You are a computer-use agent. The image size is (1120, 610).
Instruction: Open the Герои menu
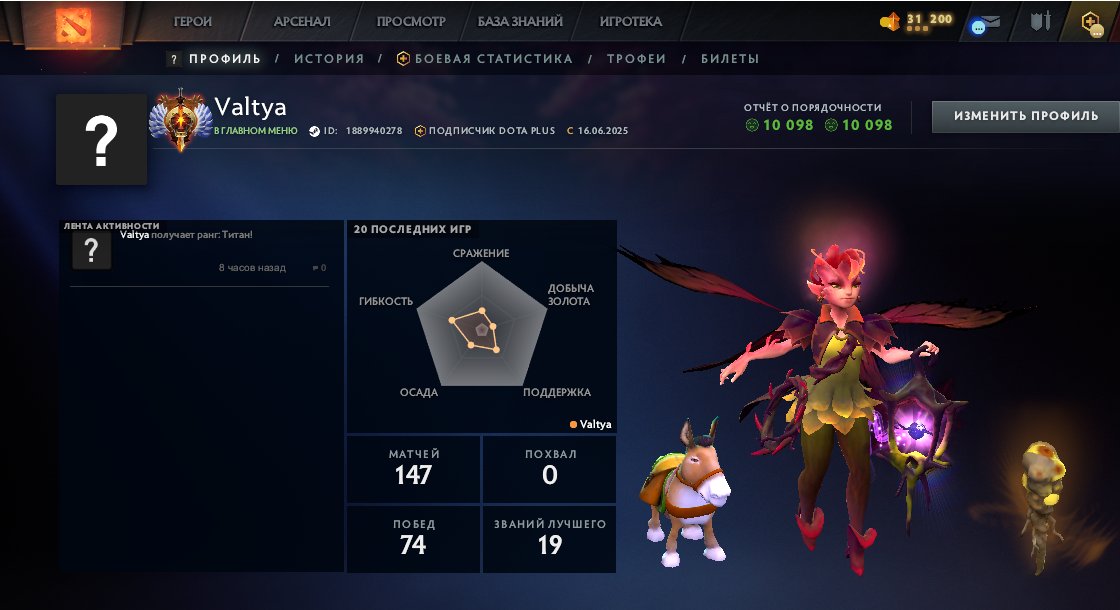(193, 21)
